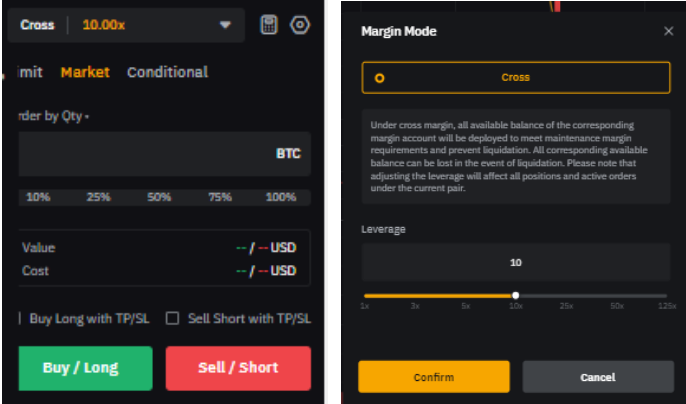Set quantity to 25% on slider
Screen dimensions: 686x404
point(98,197)
